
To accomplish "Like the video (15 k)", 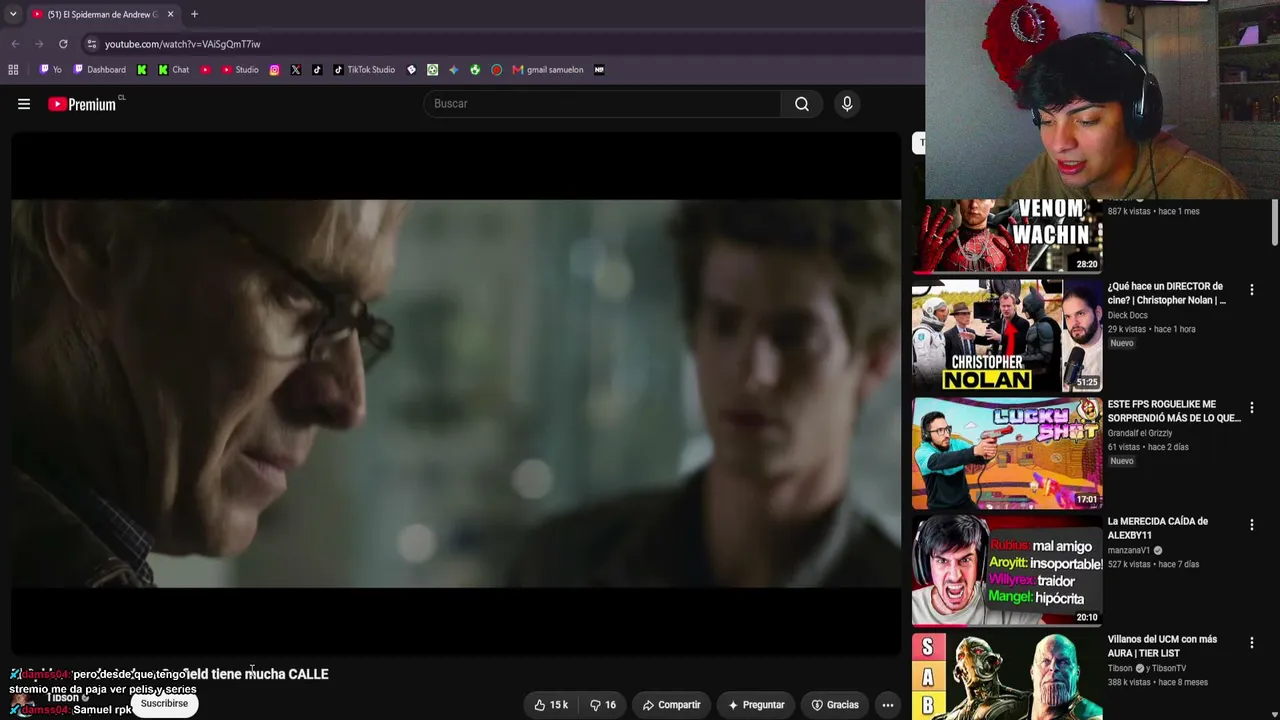I will pos(551,705).
